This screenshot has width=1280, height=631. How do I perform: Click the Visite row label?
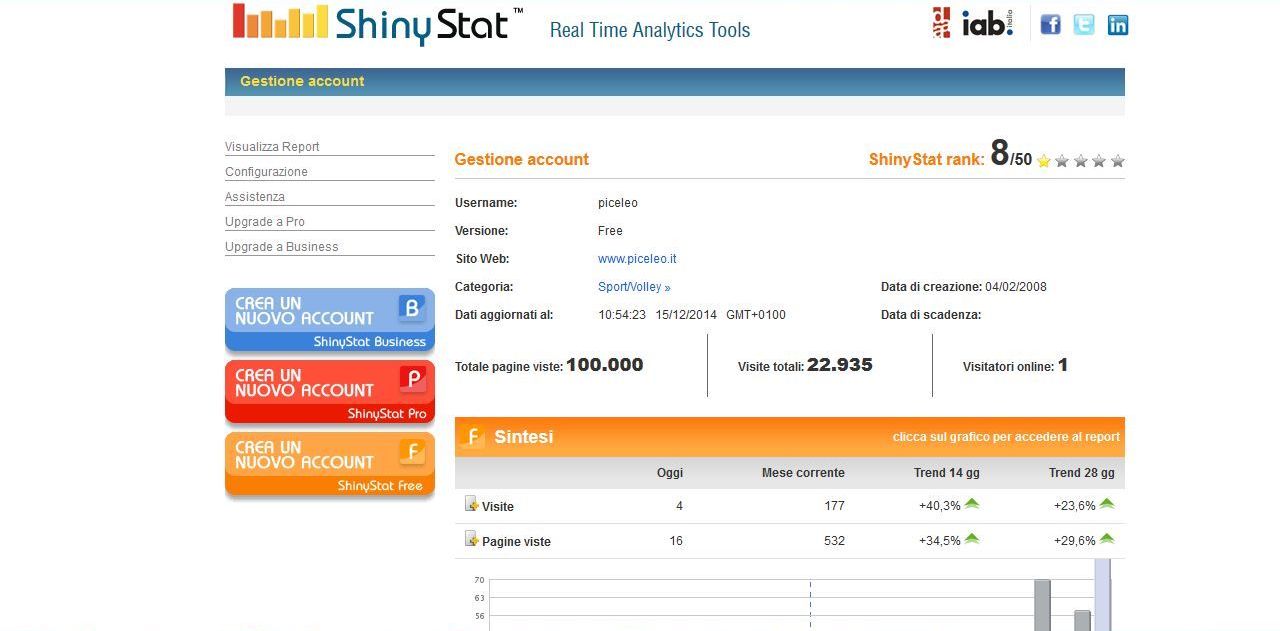point(498,506)
